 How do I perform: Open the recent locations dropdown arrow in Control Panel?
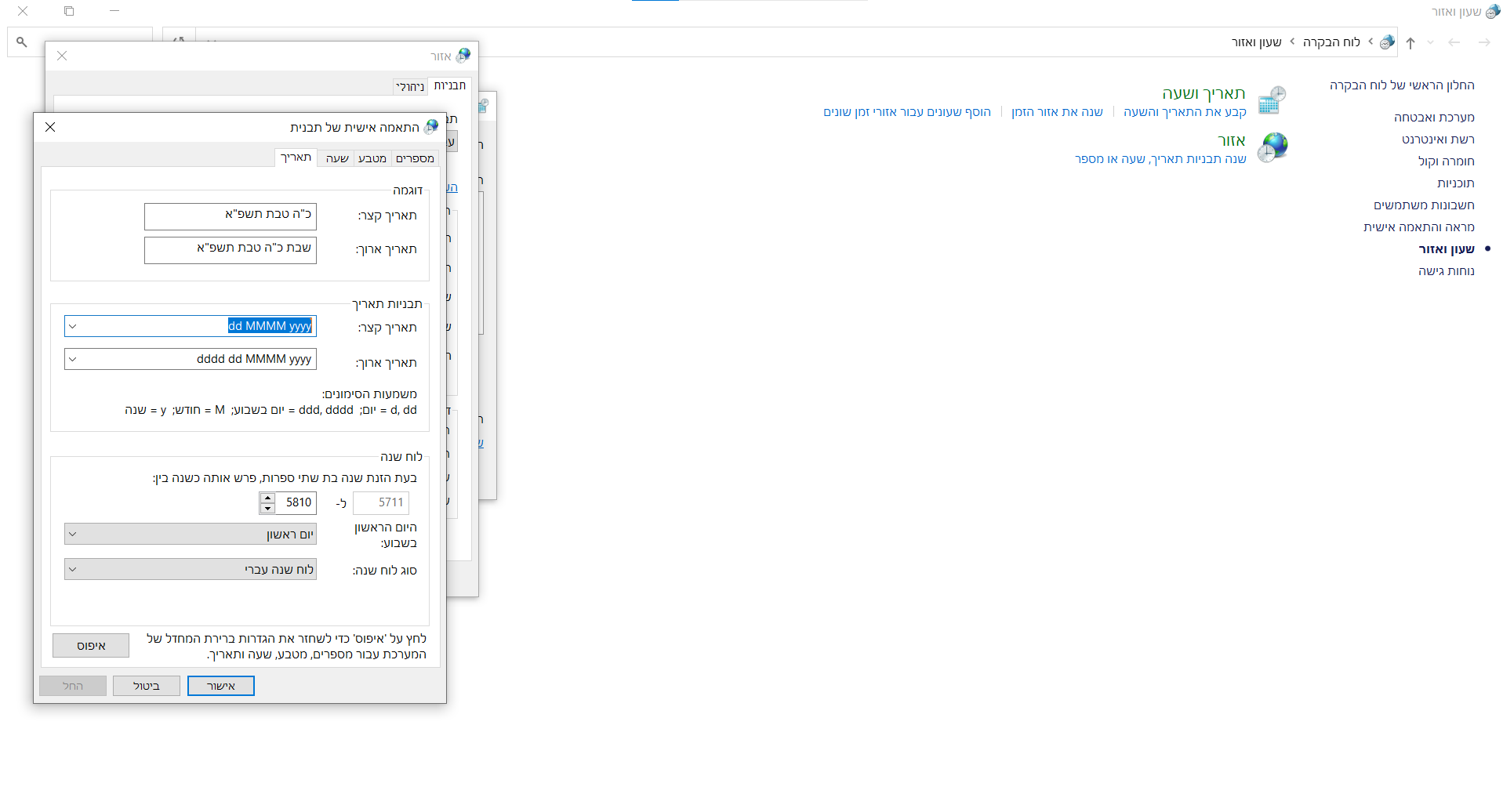1431,42
